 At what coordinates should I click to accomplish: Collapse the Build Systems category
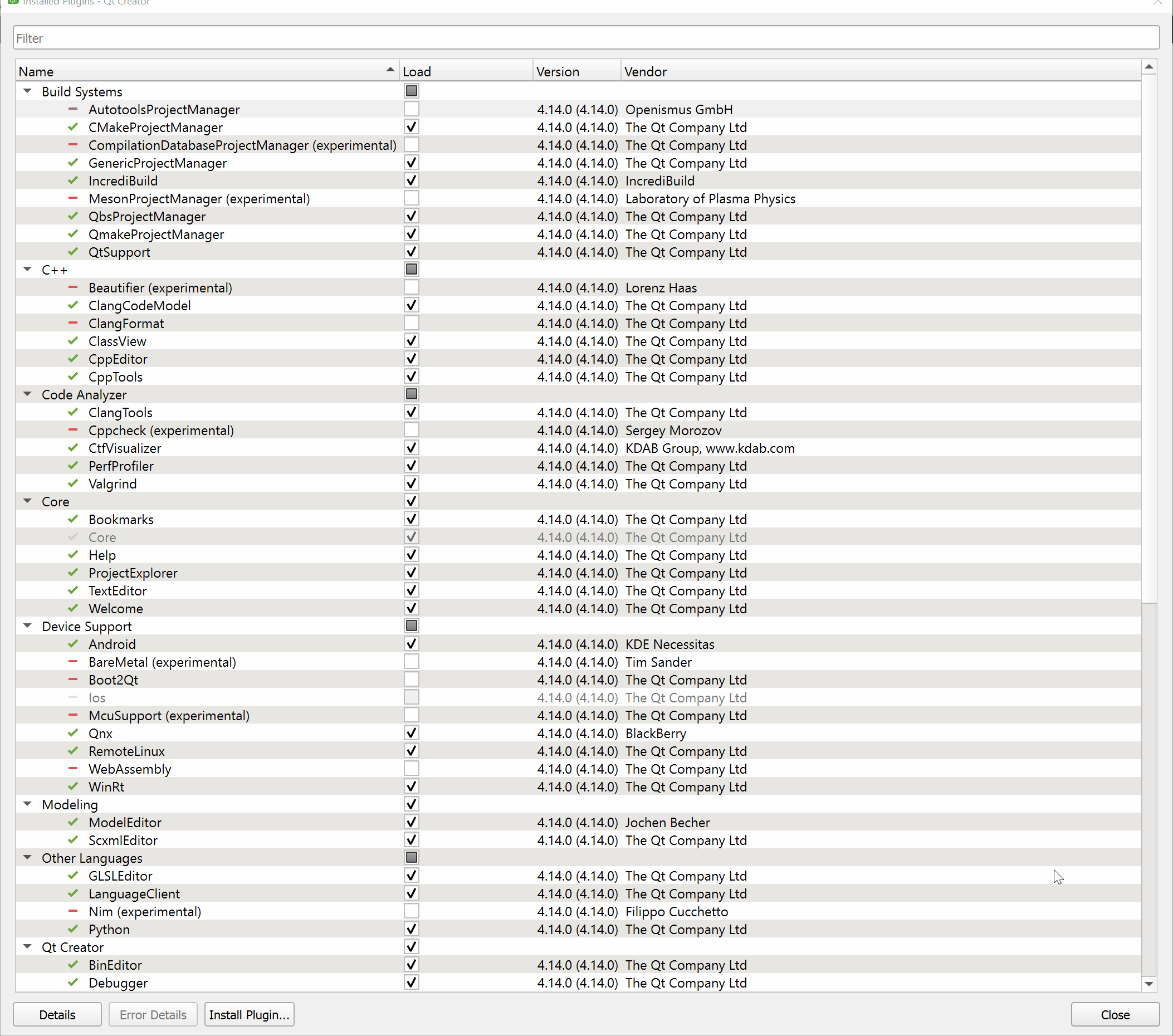(27, 91)
